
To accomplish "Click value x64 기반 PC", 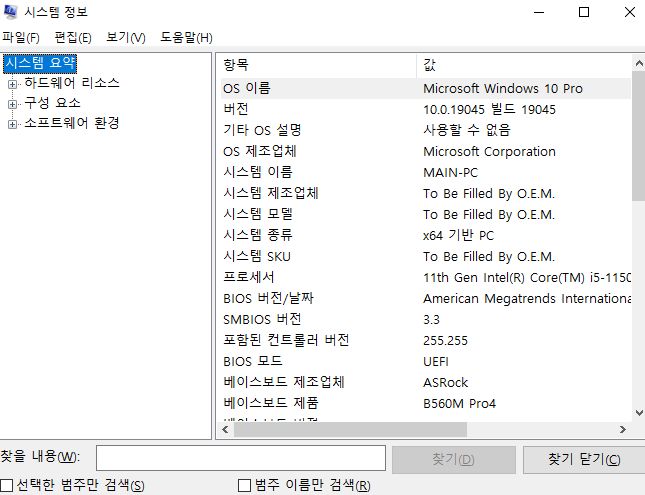I will 458,235.
